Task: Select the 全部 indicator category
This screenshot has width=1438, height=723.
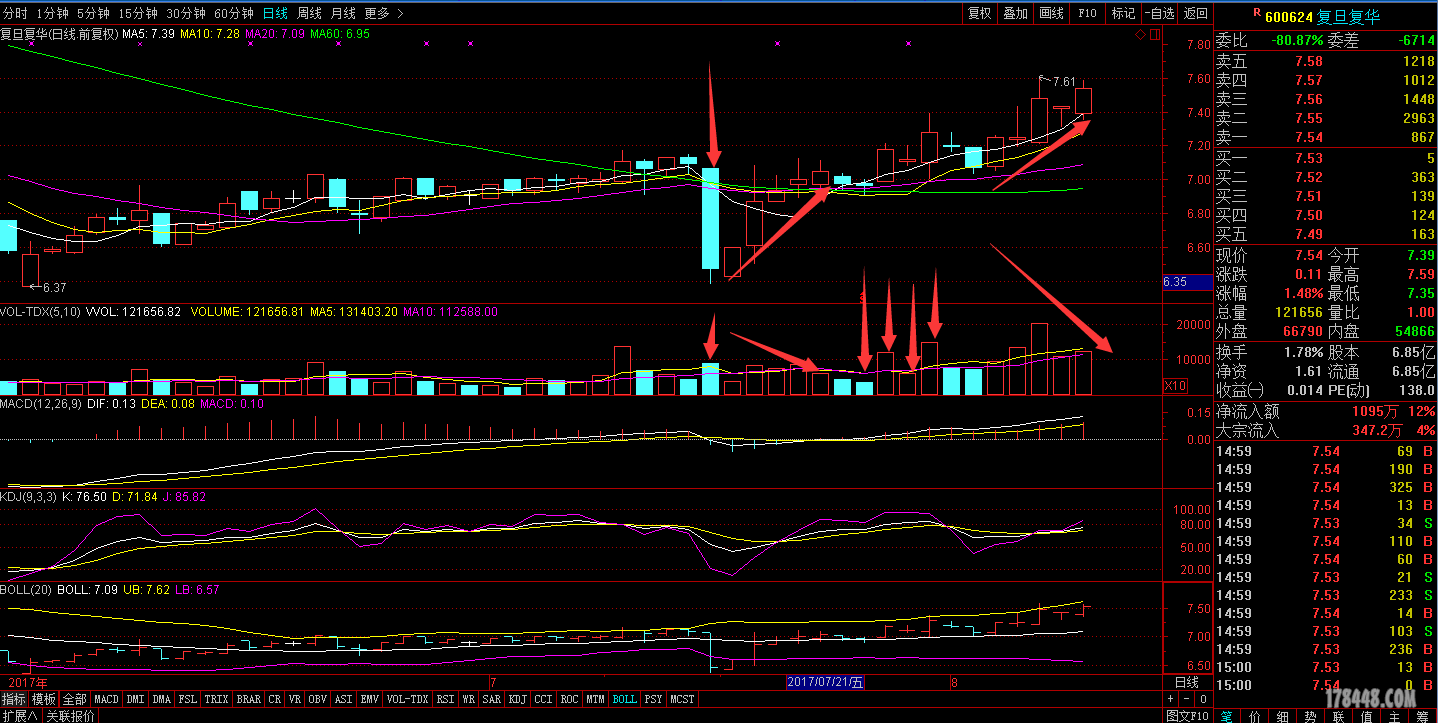Action: [x=75, y=699]
